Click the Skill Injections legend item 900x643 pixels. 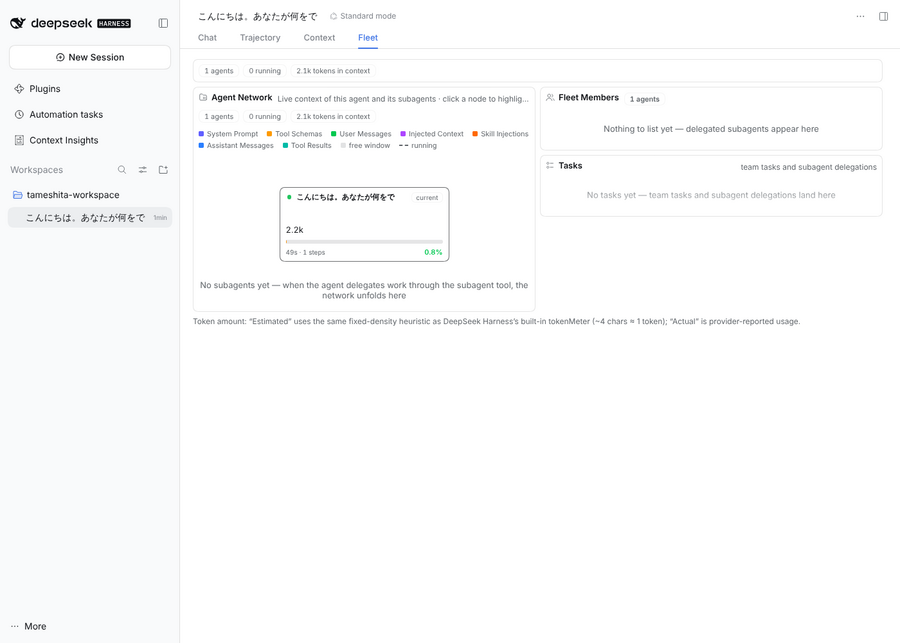501,134
